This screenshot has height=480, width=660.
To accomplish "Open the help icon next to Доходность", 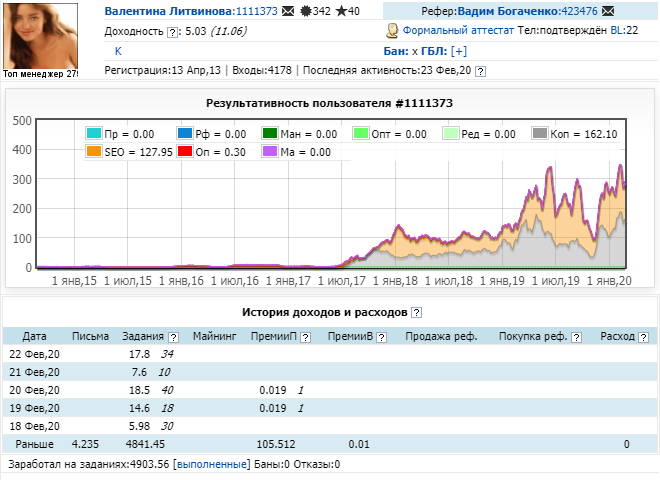I will (x=173, y=32).
